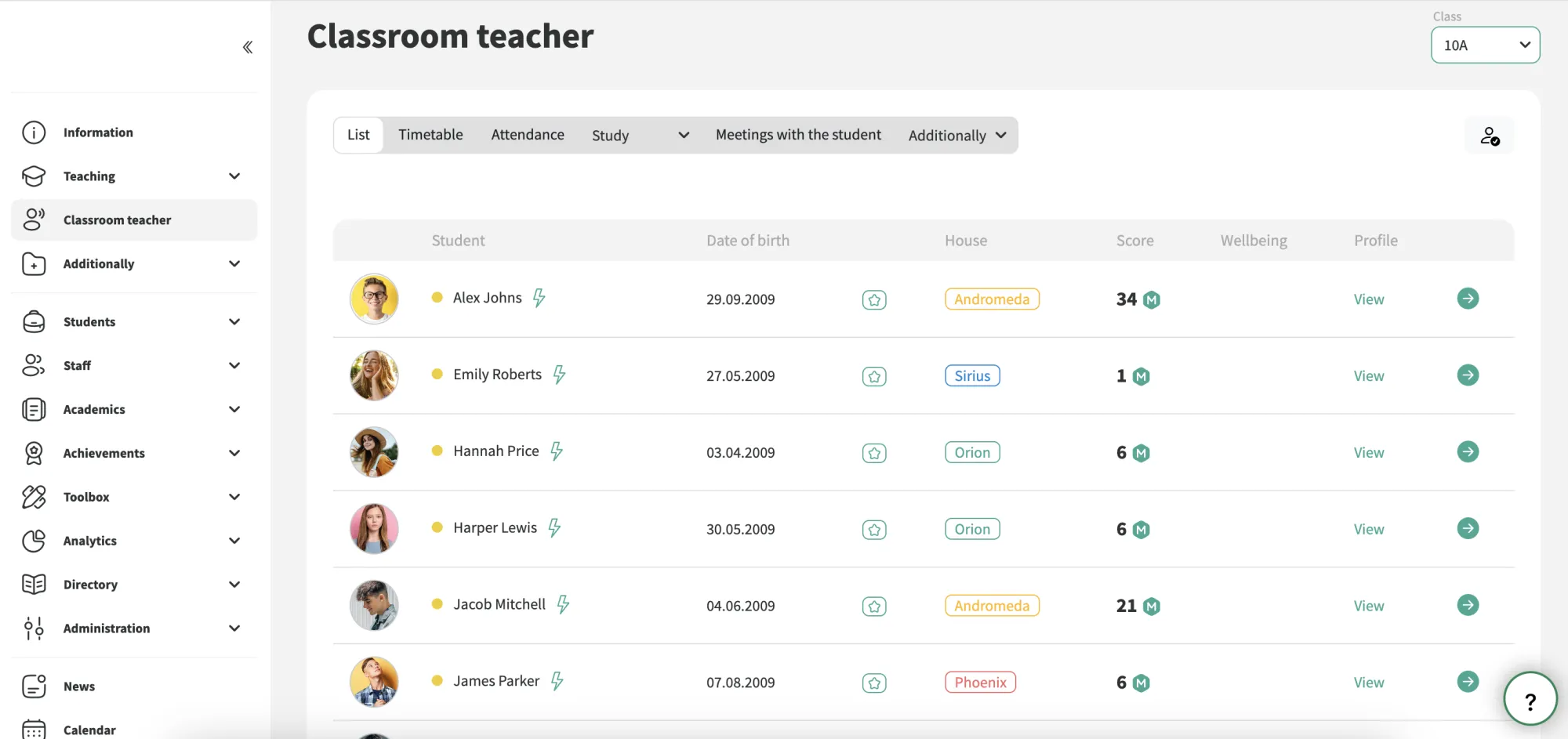View Emily Roberts profile link
This screenshot has height=739, width=1568.
1369,376
